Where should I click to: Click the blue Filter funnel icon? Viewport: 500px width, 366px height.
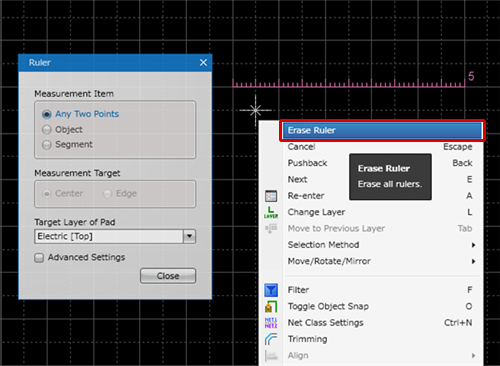click(271, 290)
